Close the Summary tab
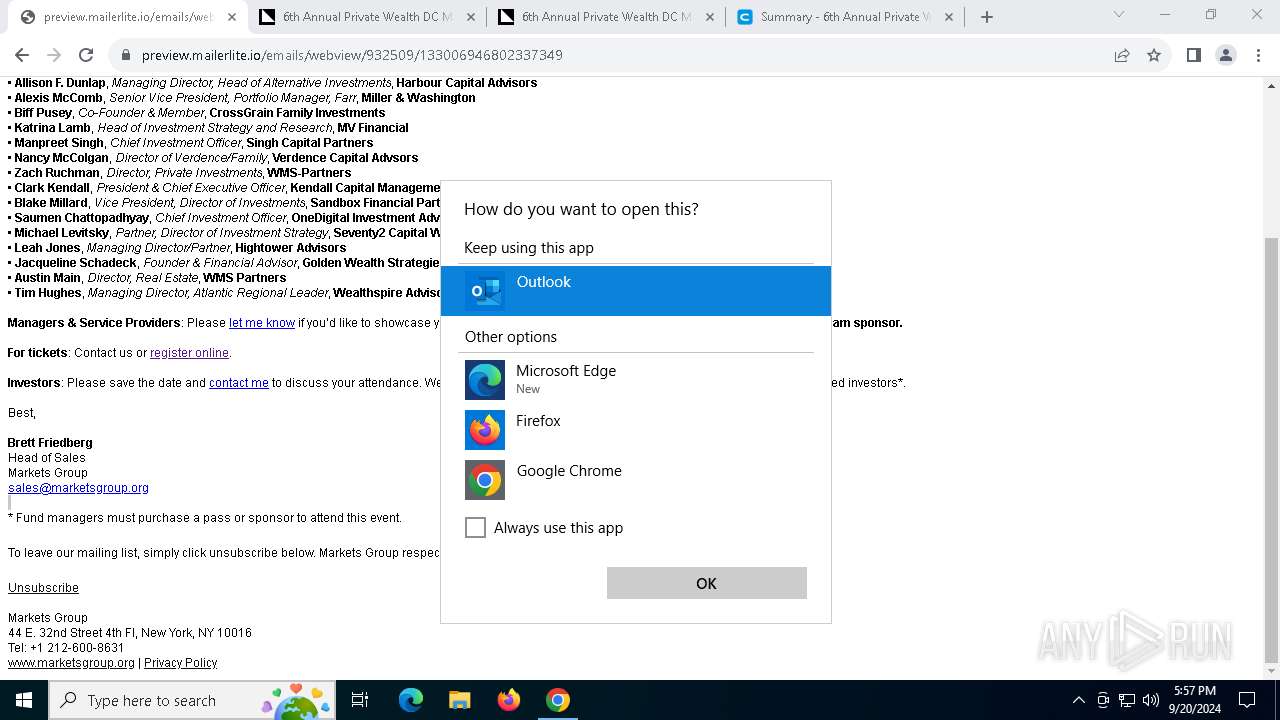This screenshot has height=720, width=1280. click(948, 17)
